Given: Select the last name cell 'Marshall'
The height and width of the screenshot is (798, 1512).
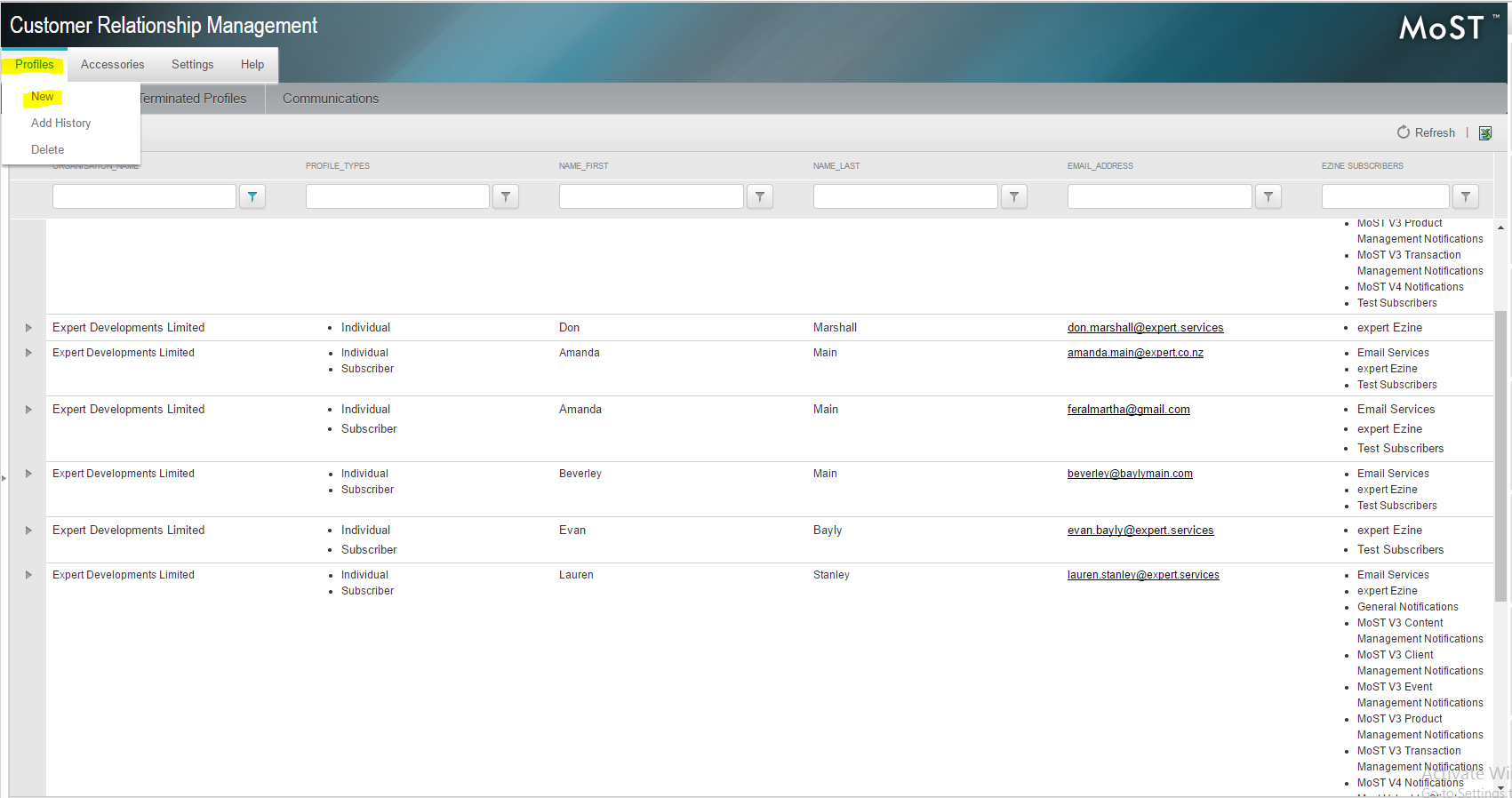Looking at the screenshot, I should coord(835,328).
